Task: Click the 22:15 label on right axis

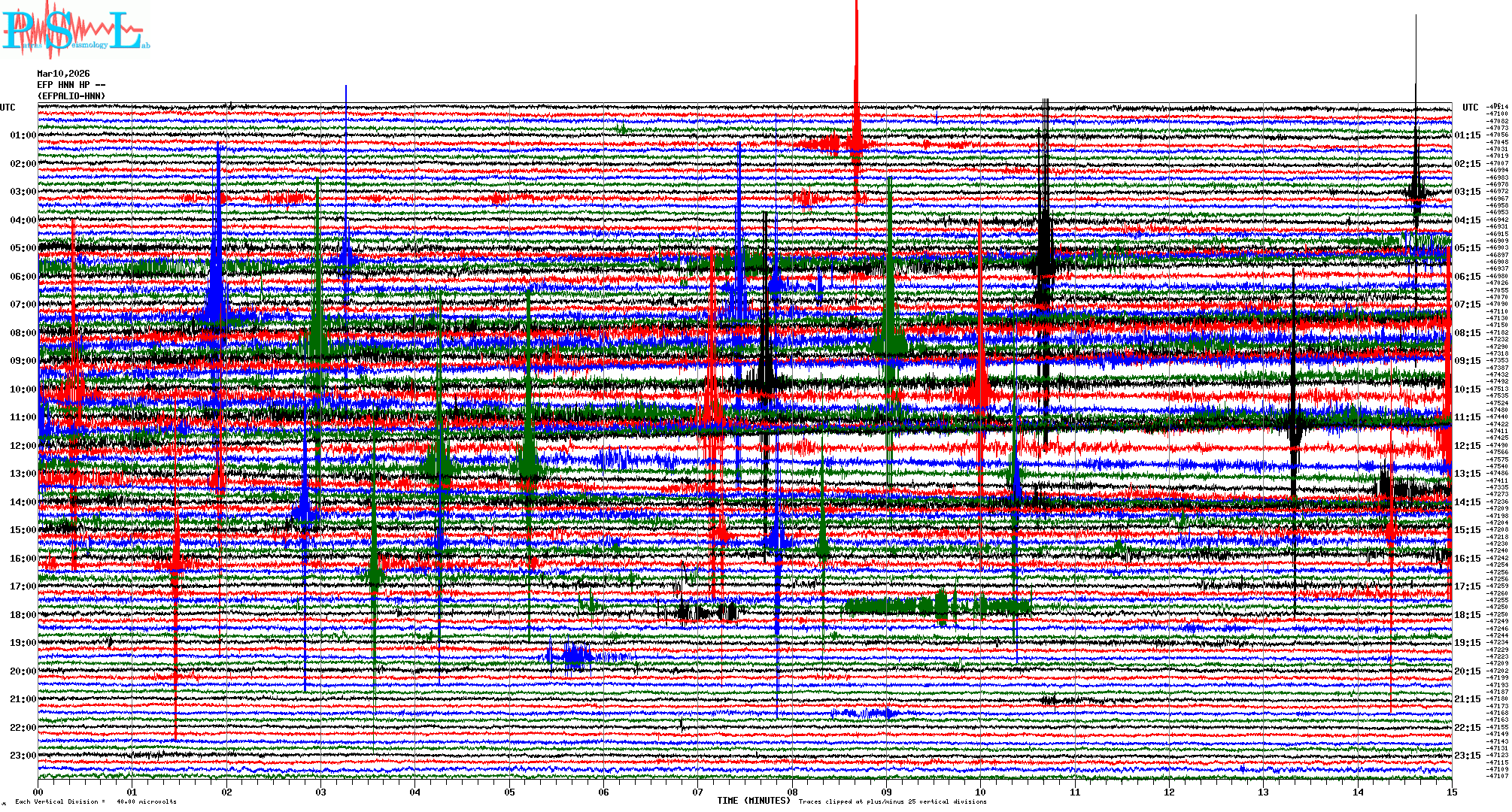Action: pos(1467,728)
